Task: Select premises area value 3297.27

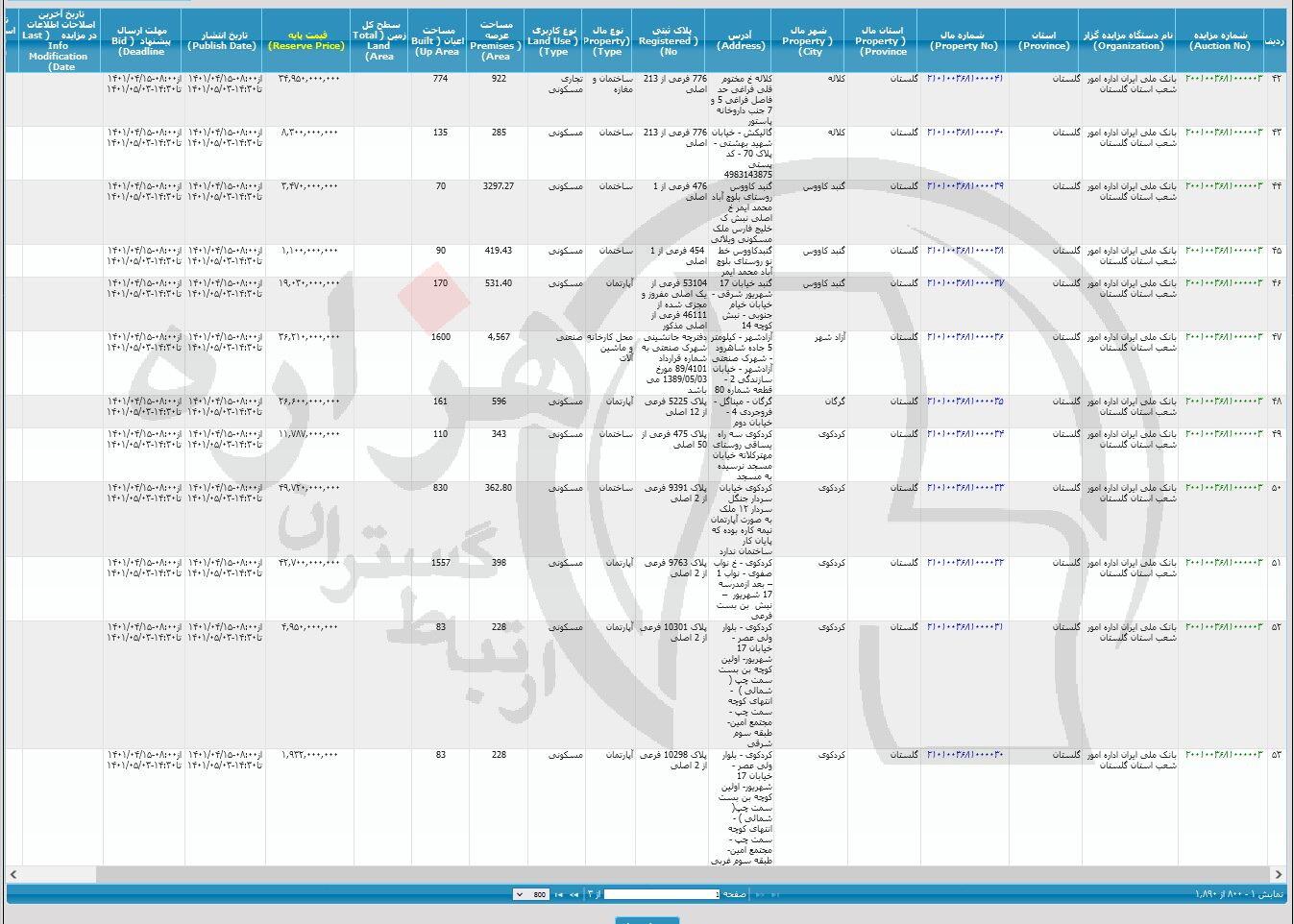Action: tap(498, 186)
